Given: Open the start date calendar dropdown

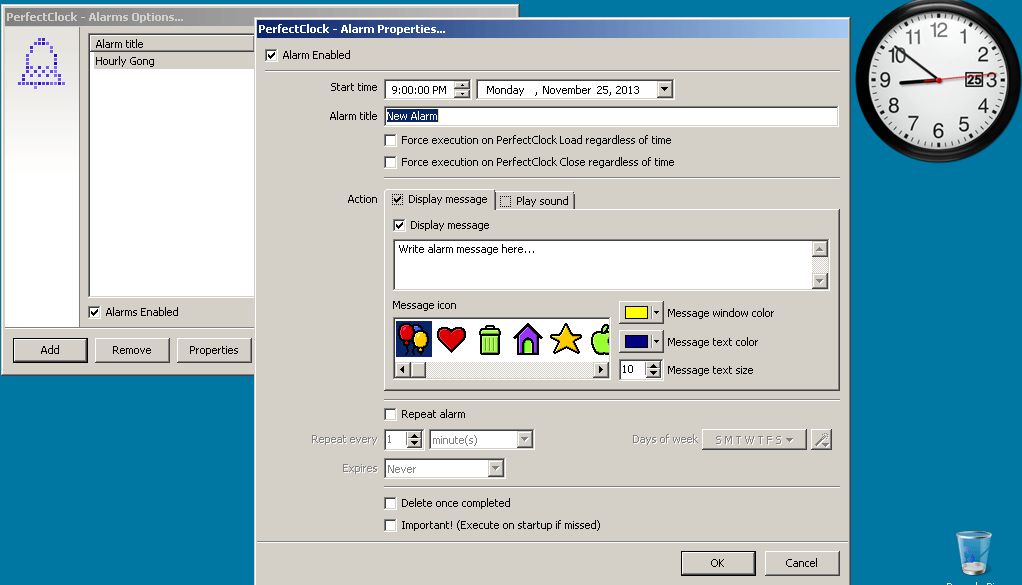Looking at the screenshot, I should [x=664, y=90].
